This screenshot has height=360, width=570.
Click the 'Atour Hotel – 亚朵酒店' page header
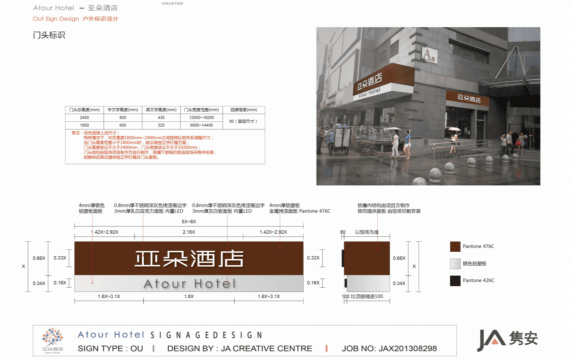point(75,8)
